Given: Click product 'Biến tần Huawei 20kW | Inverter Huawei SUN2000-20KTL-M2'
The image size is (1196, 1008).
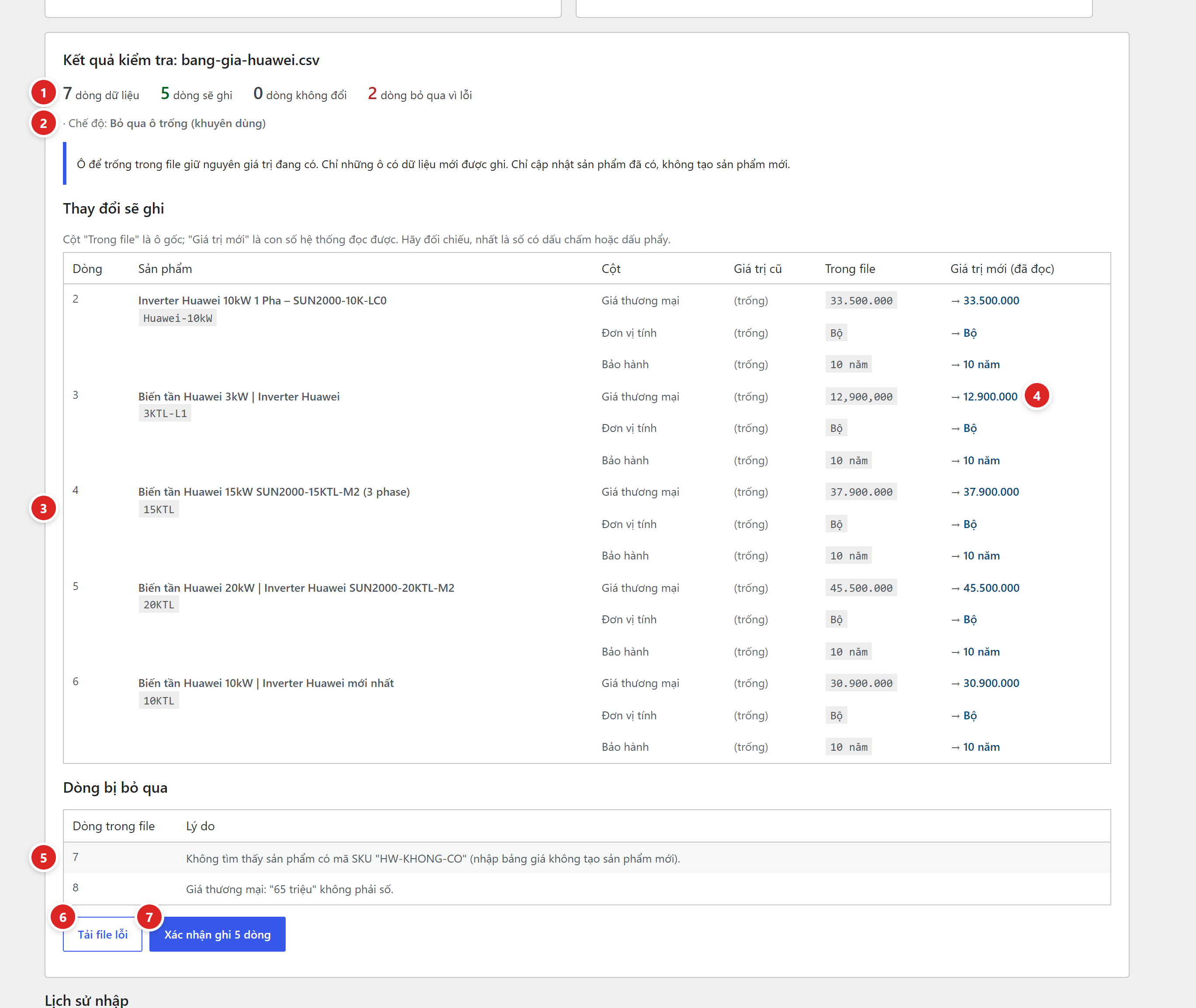Looking at the screenshot, I should (x=296, y=588).
